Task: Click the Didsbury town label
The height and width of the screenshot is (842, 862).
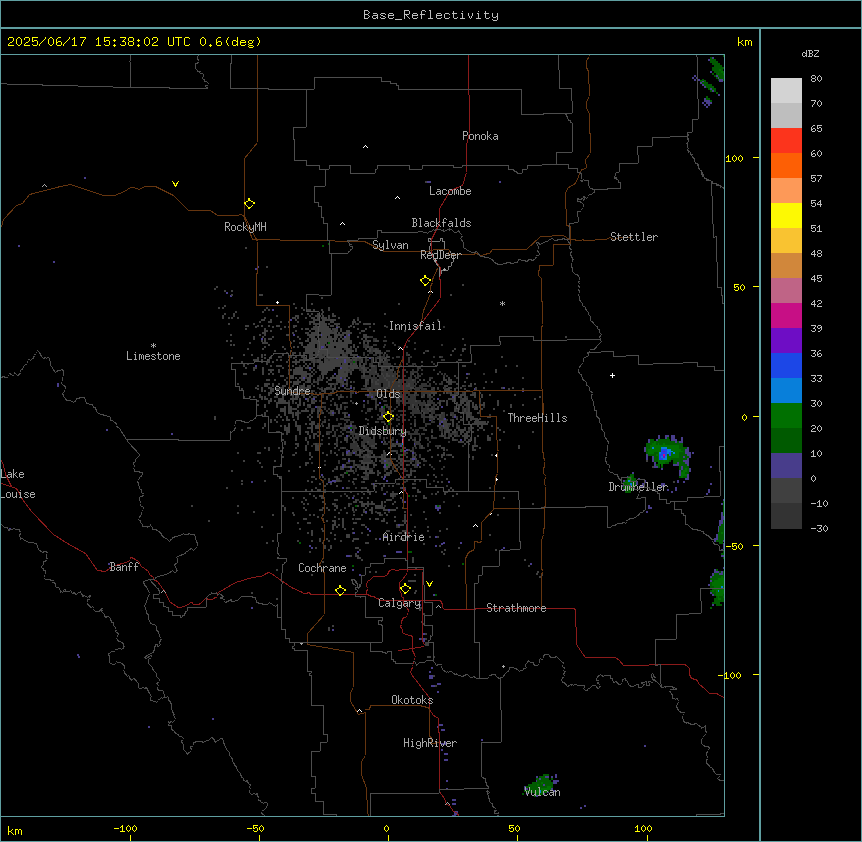Action: click(383, 431)
